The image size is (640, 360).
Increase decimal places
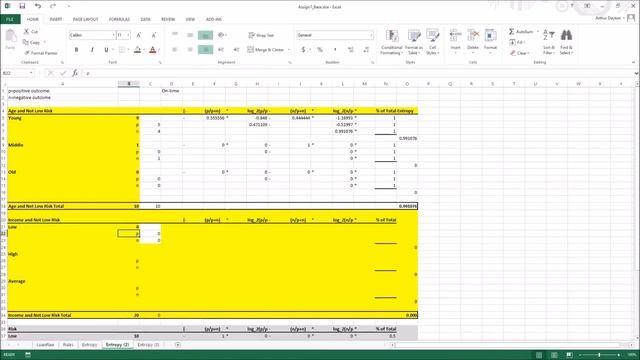tap(350, 50)
